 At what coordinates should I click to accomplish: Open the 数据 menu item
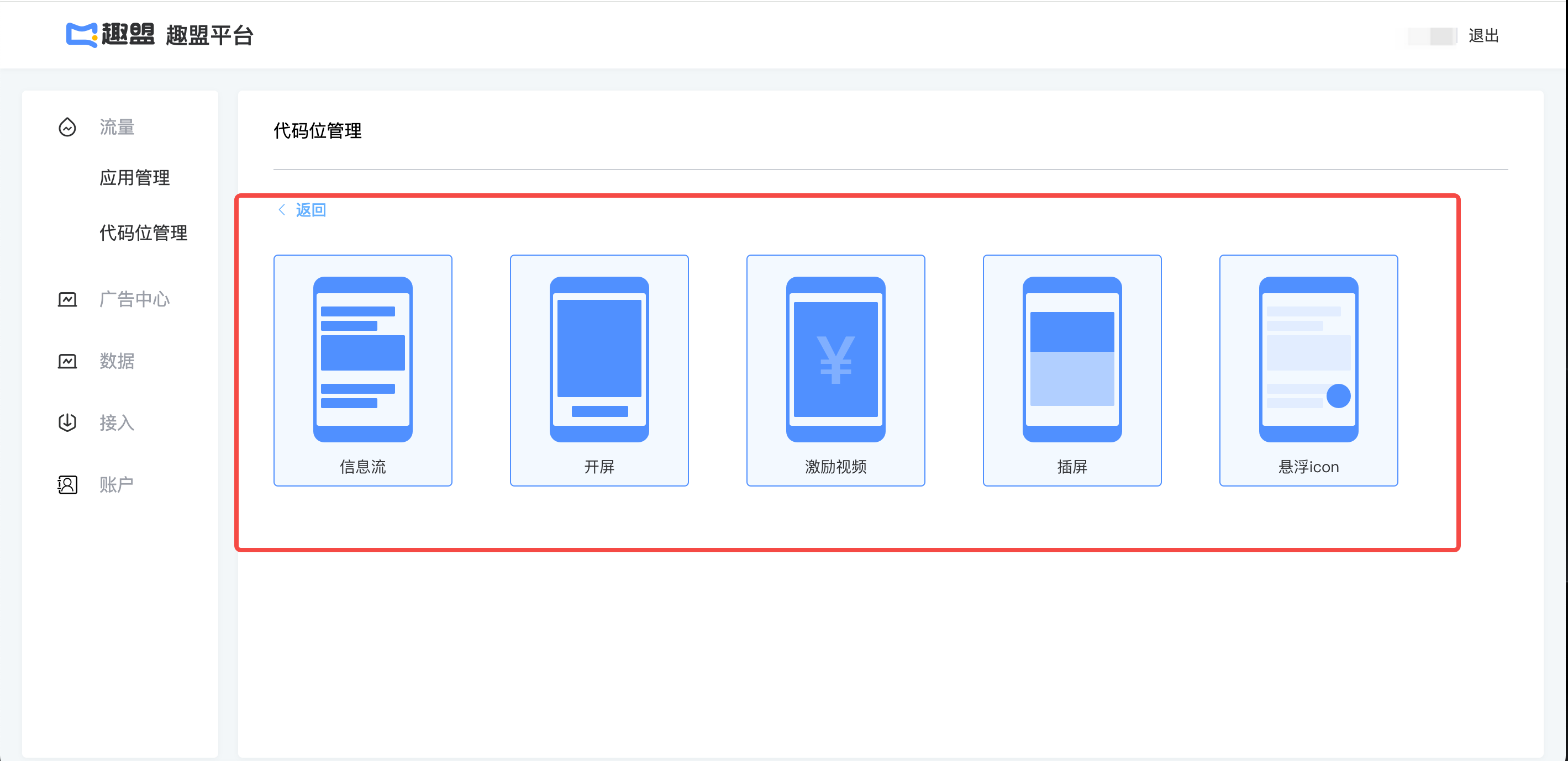click(117, 361)
